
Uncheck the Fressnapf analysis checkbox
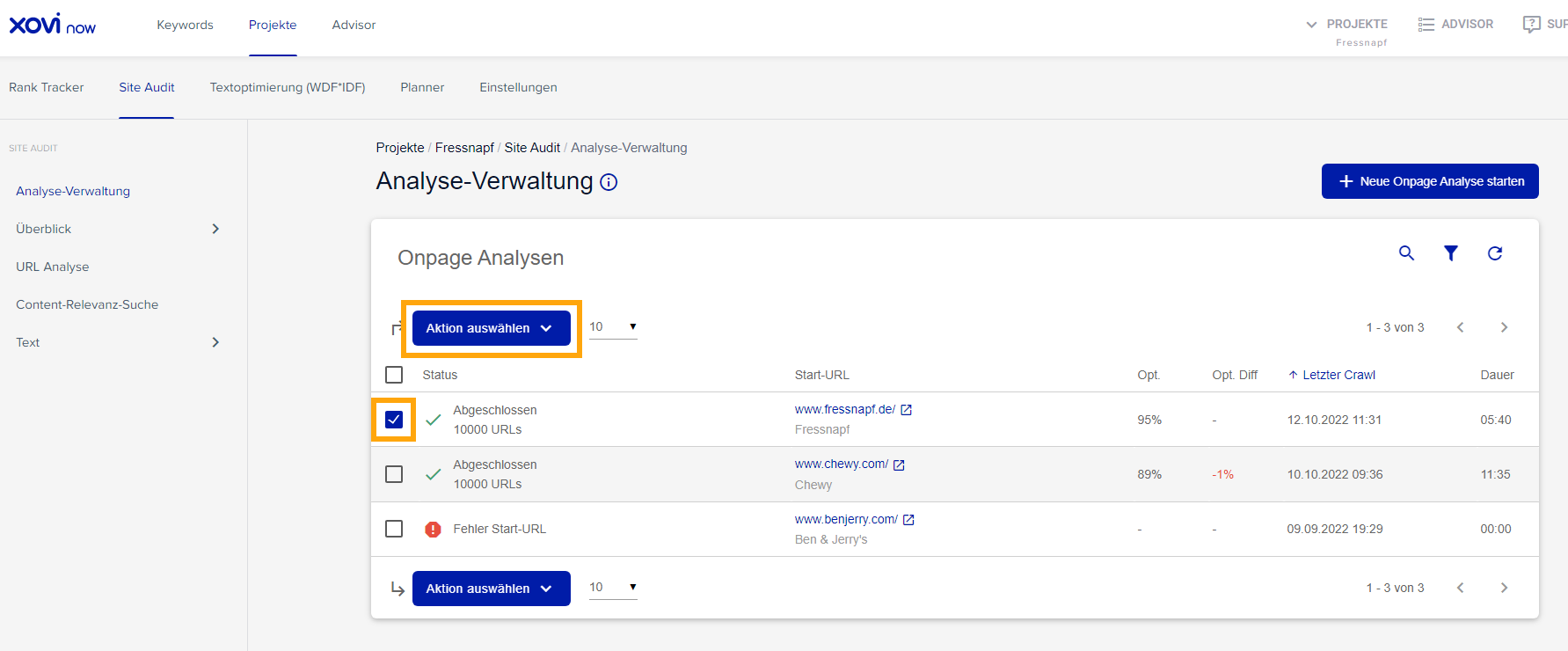tap(394, 420)
